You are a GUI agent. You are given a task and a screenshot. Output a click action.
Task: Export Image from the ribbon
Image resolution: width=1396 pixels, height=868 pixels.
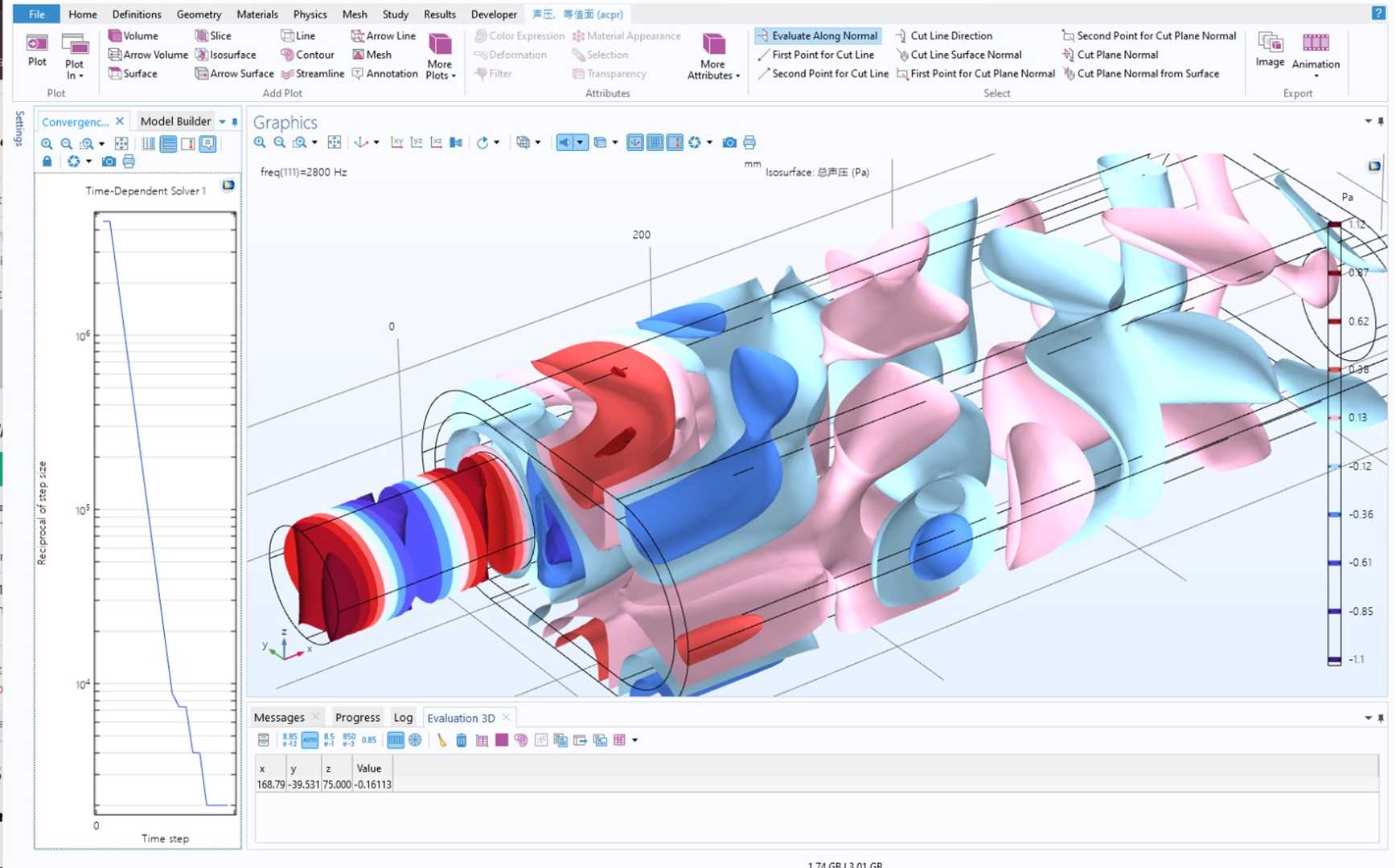coord(1270,50)
